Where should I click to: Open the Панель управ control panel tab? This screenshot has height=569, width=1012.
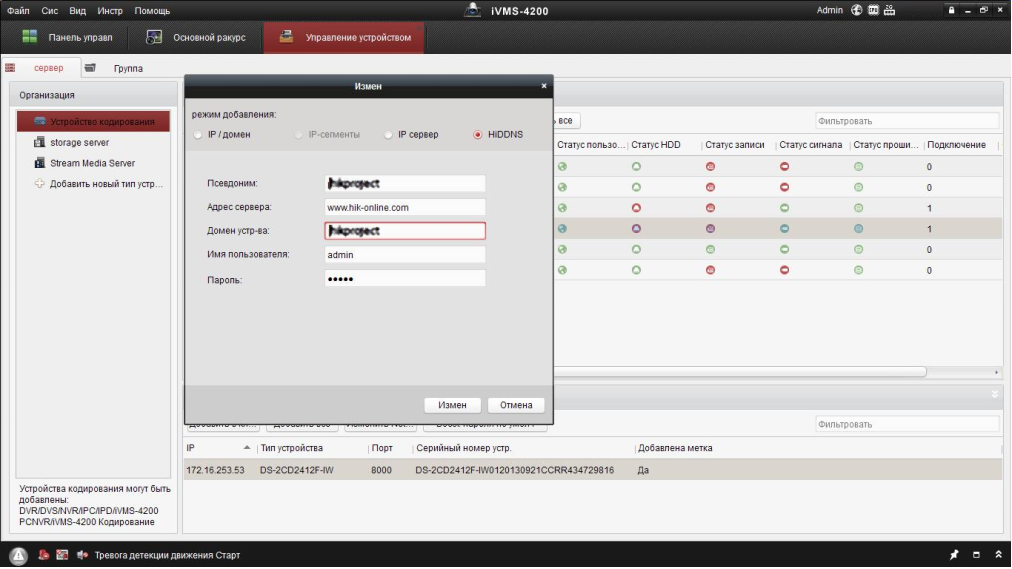(68, 38)
